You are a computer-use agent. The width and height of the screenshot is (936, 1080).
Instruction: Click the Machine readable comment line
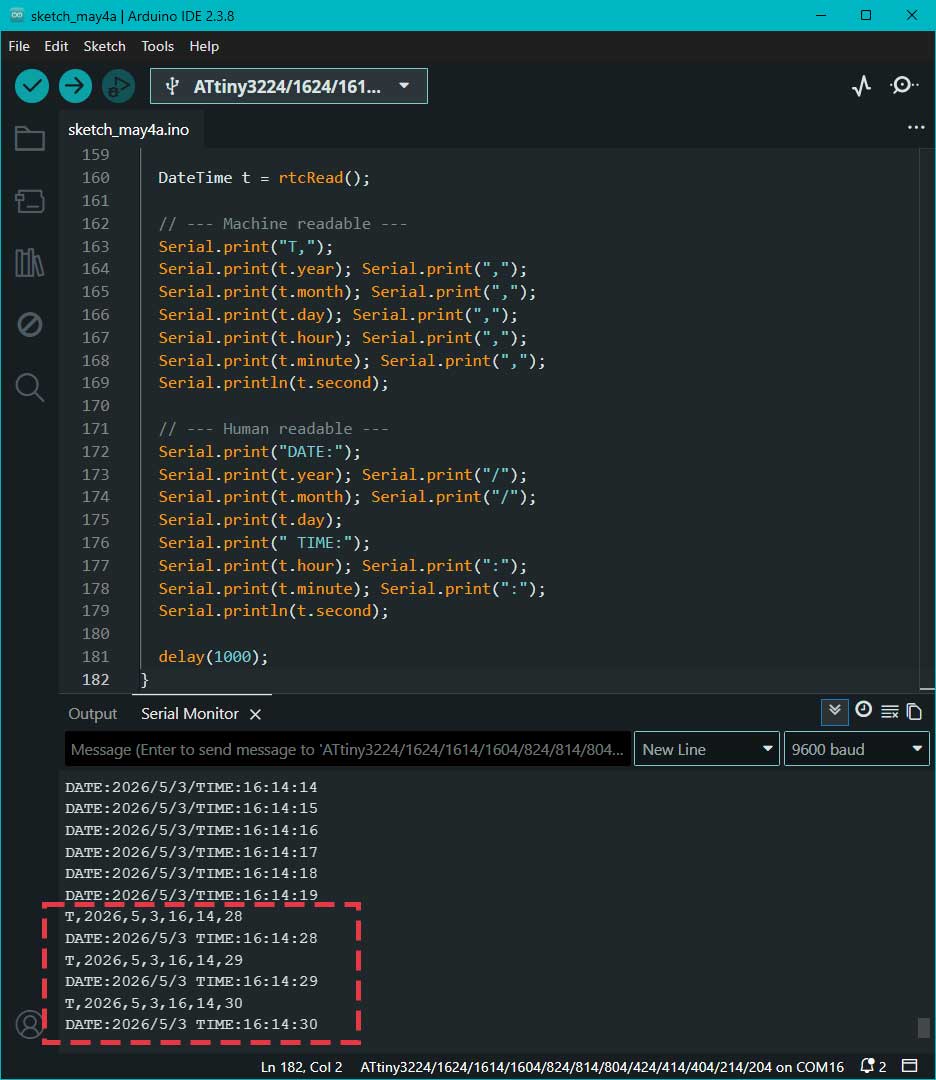tap(282, 223)
